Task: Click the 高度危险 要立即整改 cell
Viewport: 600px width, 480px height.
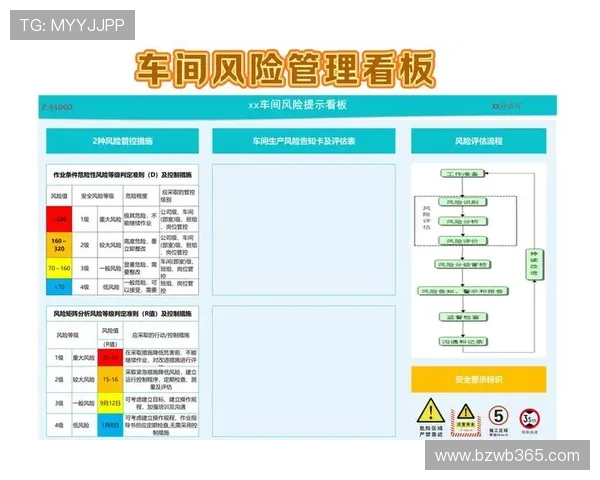Action: [x=141, y=245]
